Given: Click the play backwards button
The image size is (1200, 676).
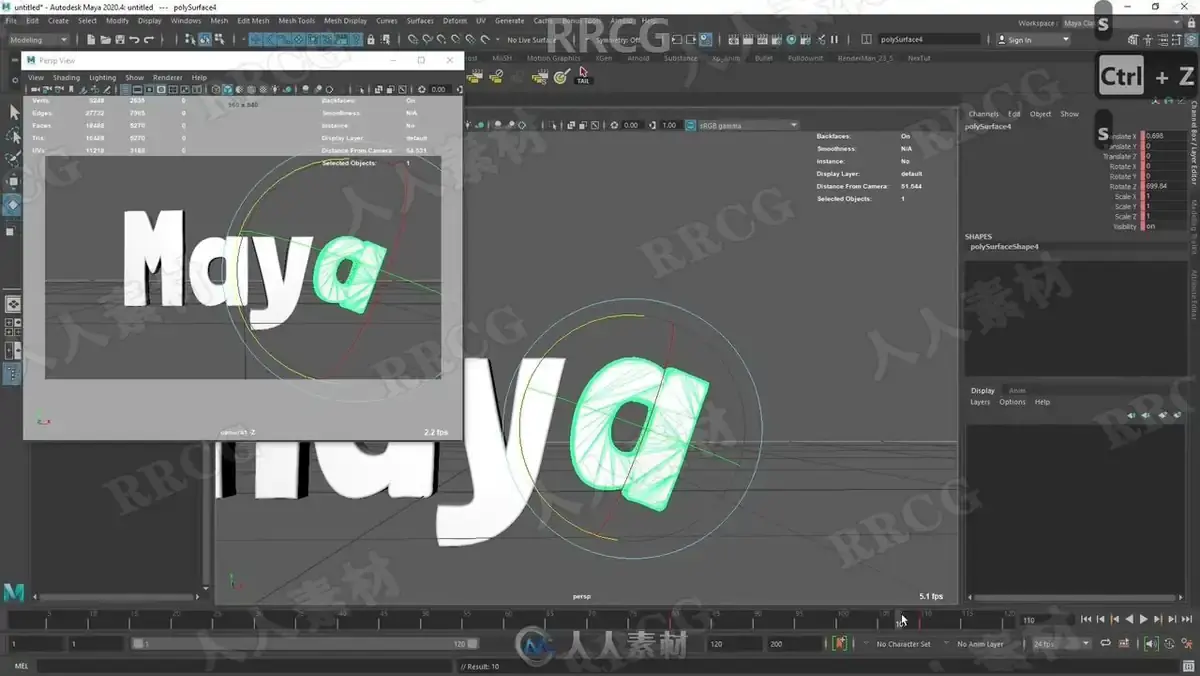Looking at the screenshot, I should coord(1130,620).
